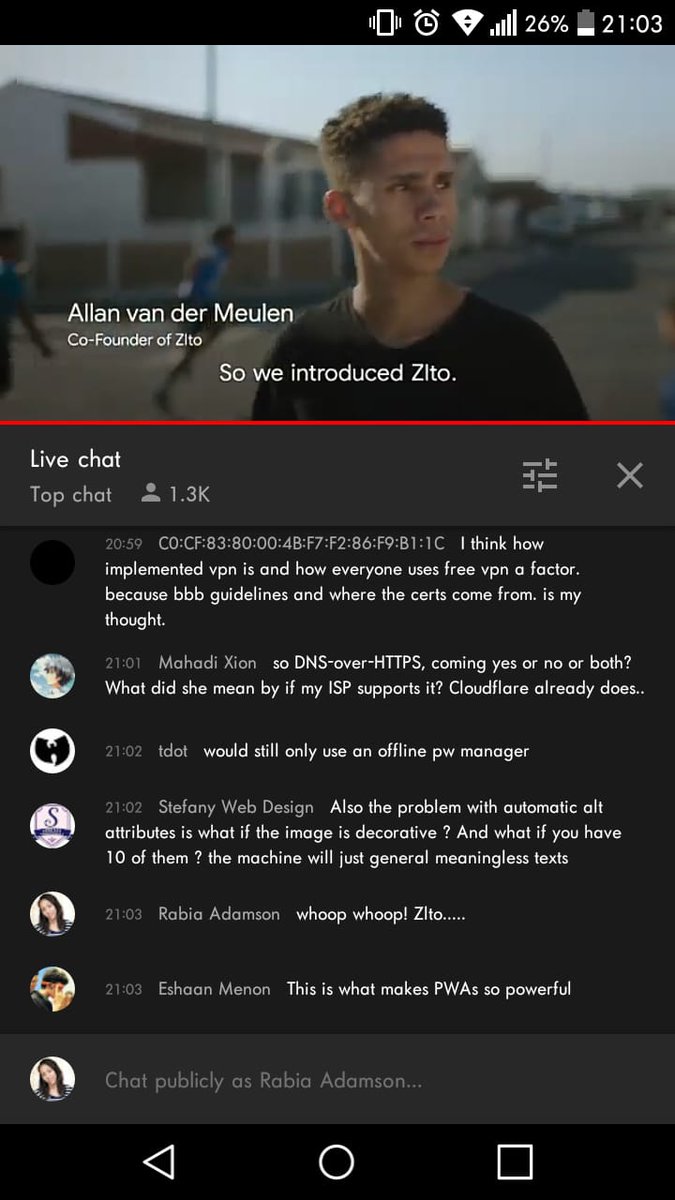Tap the Live chat header title
The height and width of the screenshot is (1200, 675).
[x=75, y=459]
